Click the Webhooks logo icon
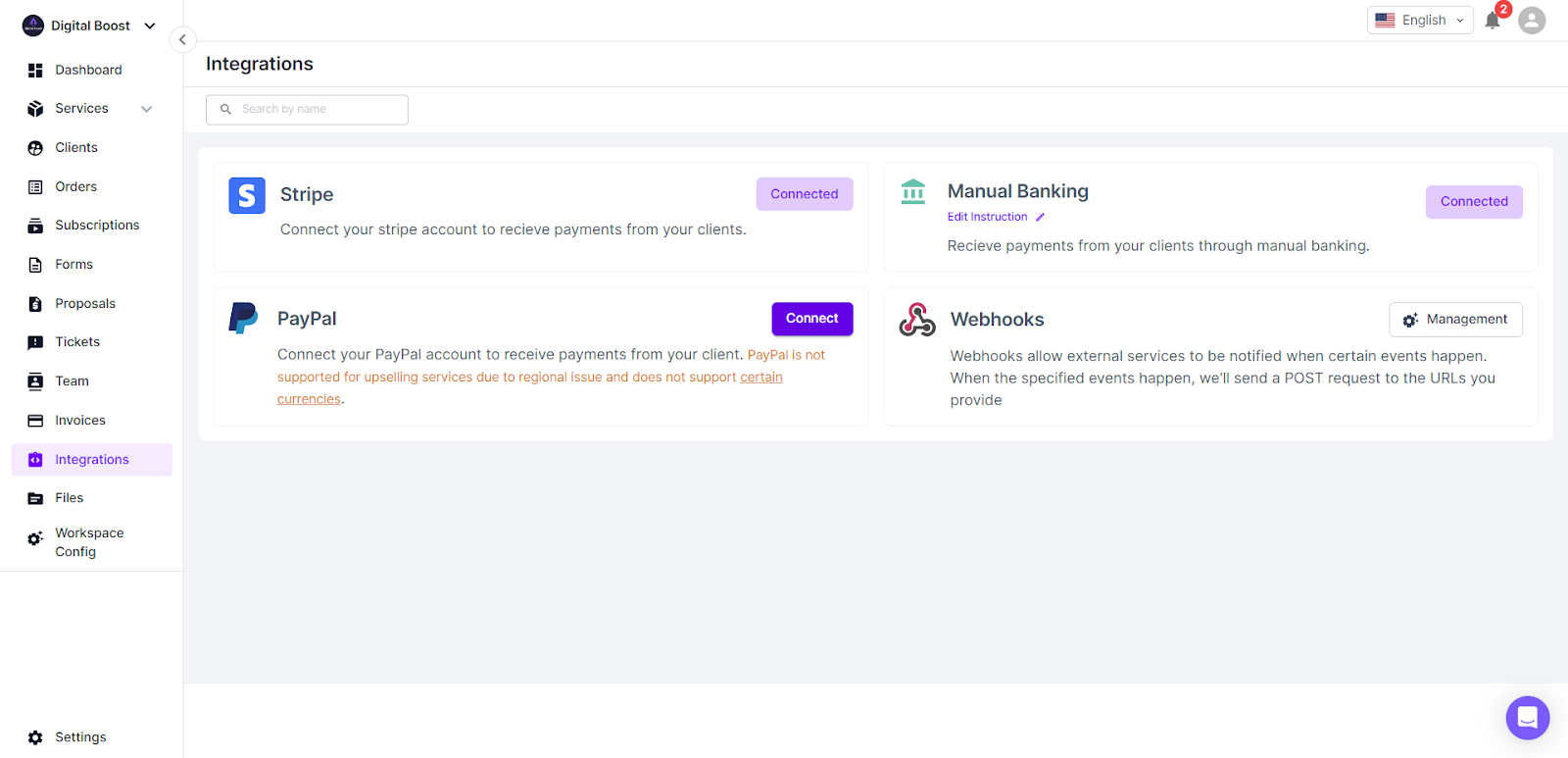1568x758 pixels. tap(917, 320)
